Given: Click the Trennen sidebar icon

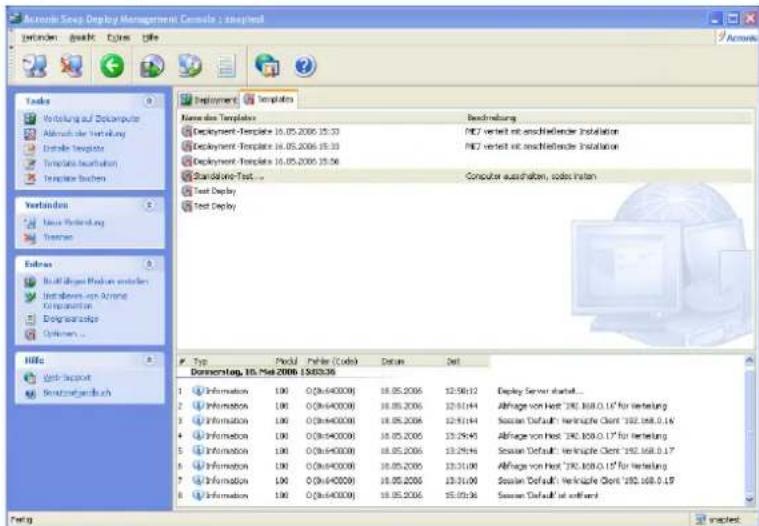Looking at the screenshot, I should point(30,238).
